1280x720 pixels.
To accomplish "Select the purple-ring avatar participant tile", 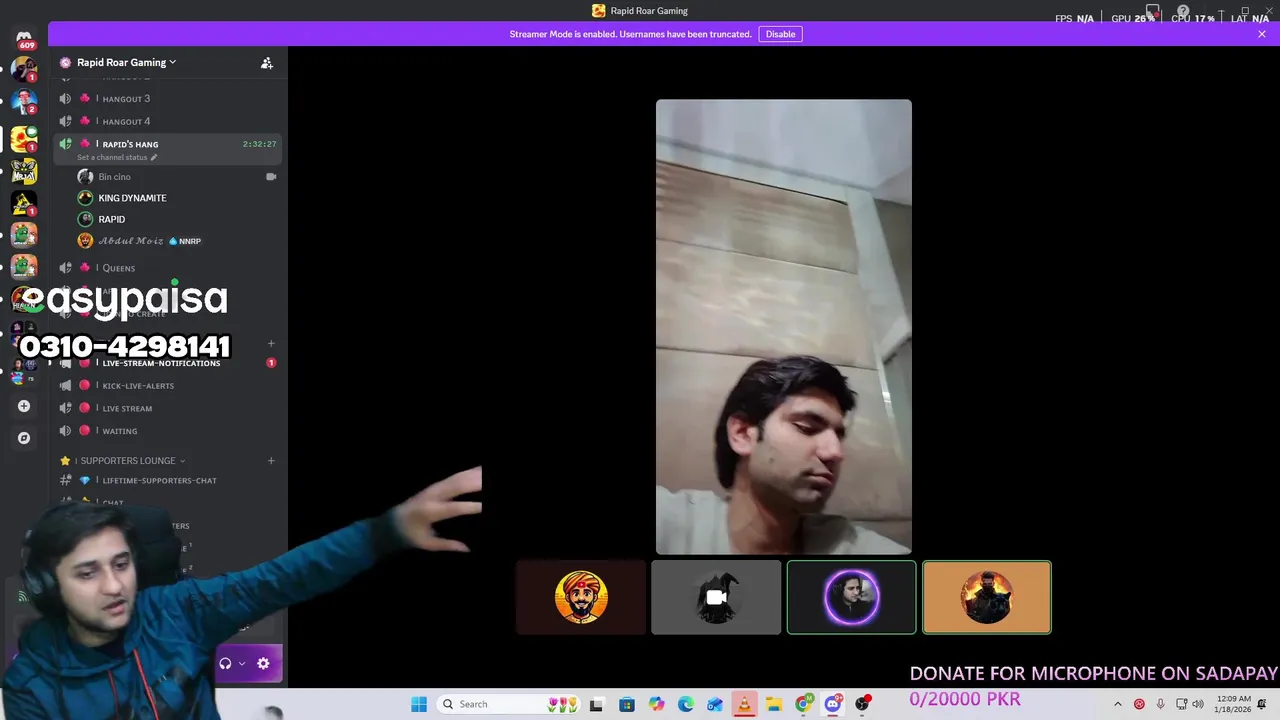I will pyautogui.click(x=851, y=598).
